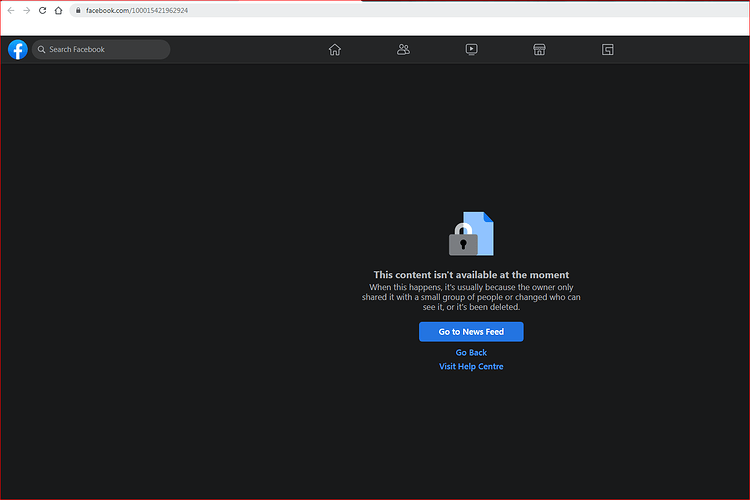Click the browser back arrow

(11, 10)
